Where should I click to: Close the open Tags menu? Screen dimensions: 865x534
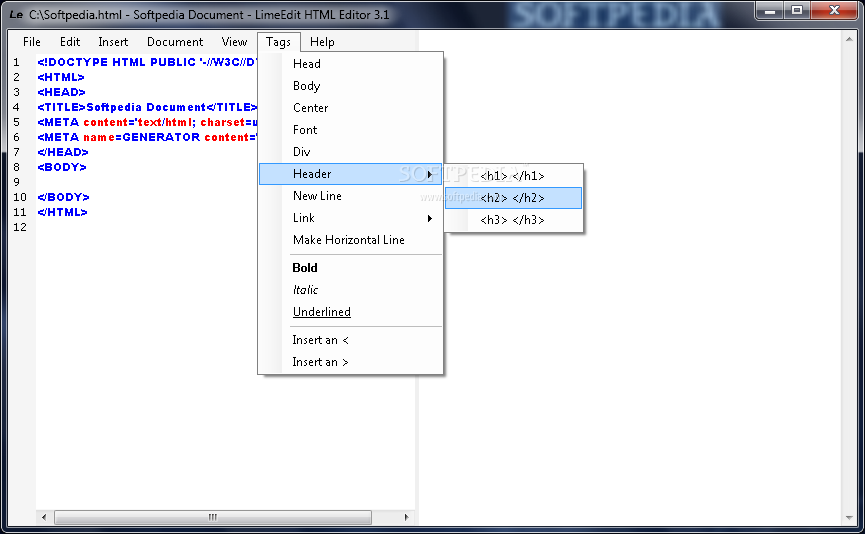(x=279, y=42)
